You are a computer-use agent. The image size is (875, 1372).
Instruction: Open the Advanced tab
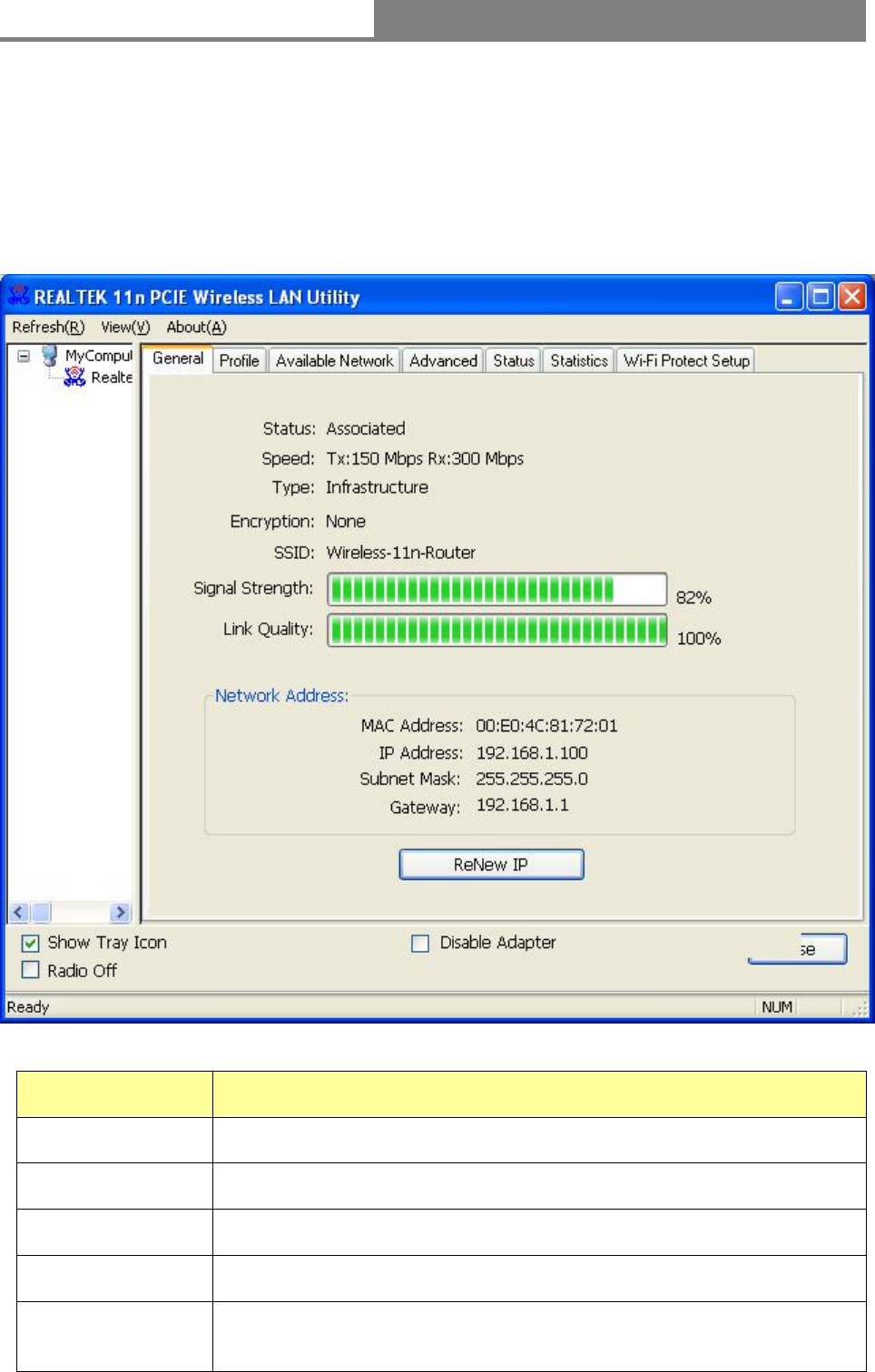(x=443, y=360)
